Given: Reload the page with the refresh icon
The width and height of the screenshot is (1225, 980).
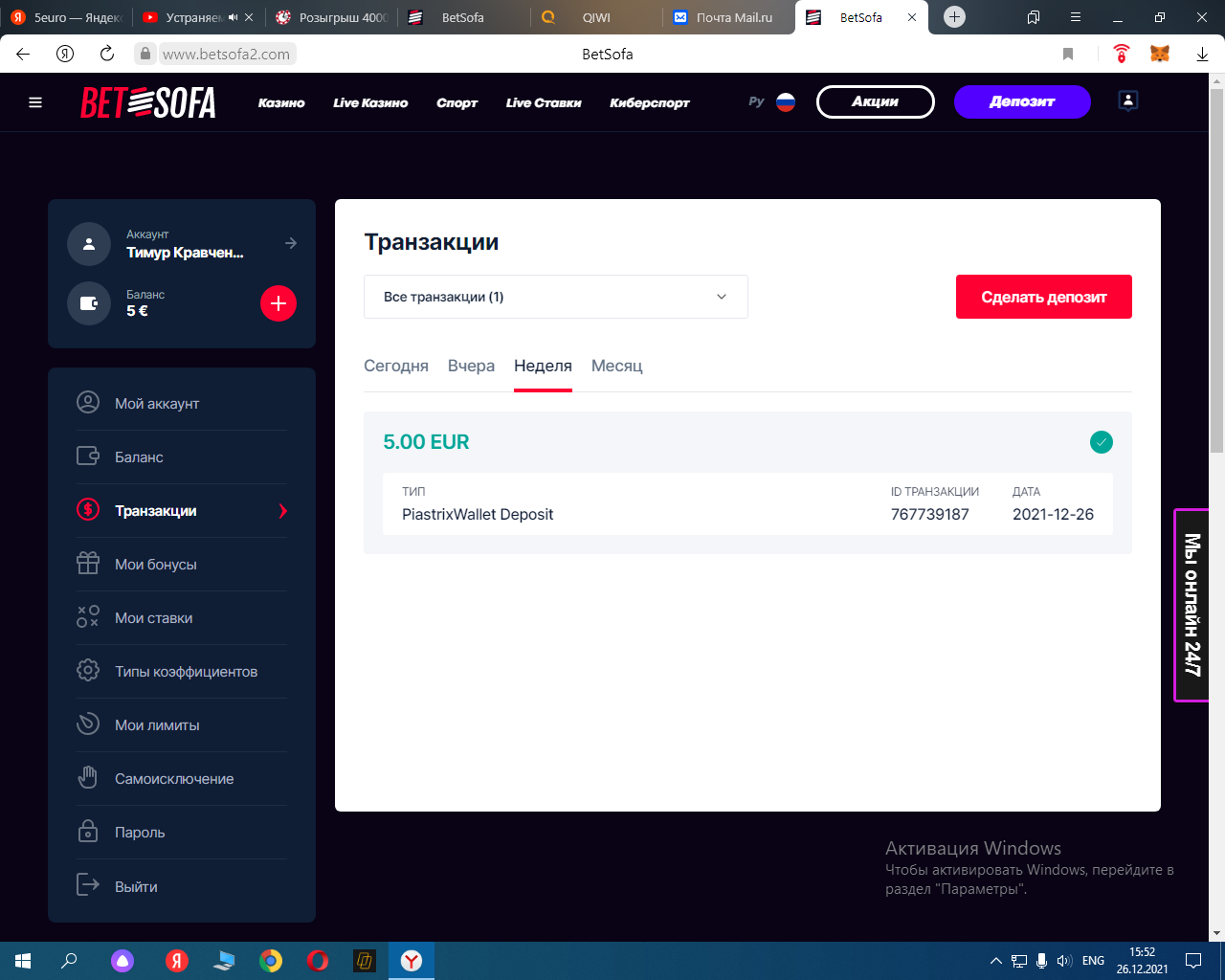Looking at the screenshot, I should click(x=107, y=54).
